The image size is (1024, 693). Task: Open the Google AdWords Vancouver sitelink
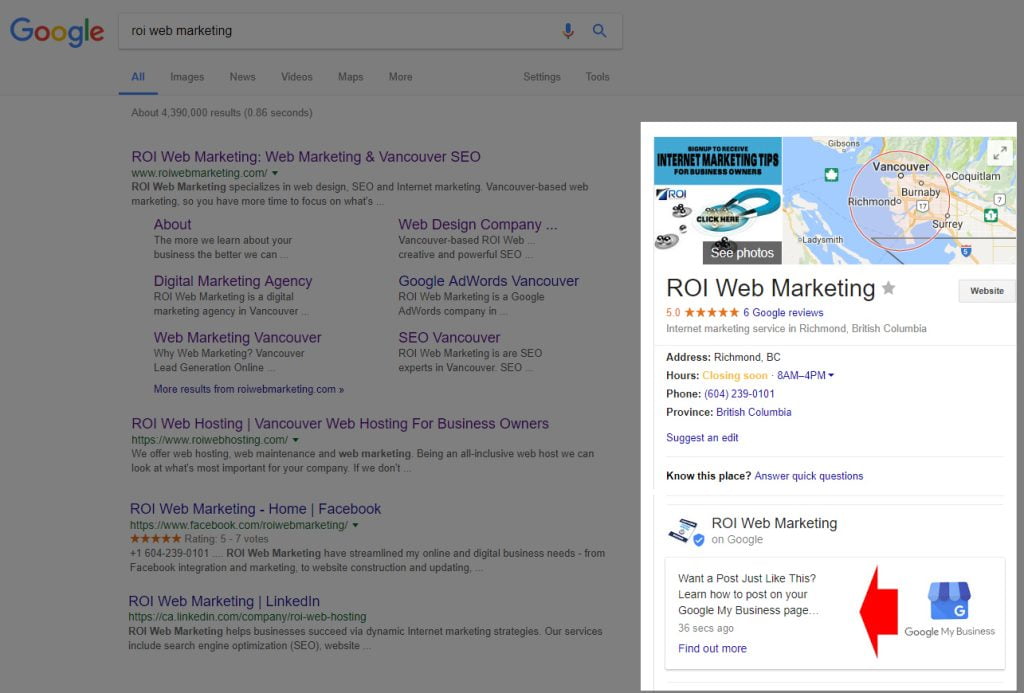(x=488, y=281)
